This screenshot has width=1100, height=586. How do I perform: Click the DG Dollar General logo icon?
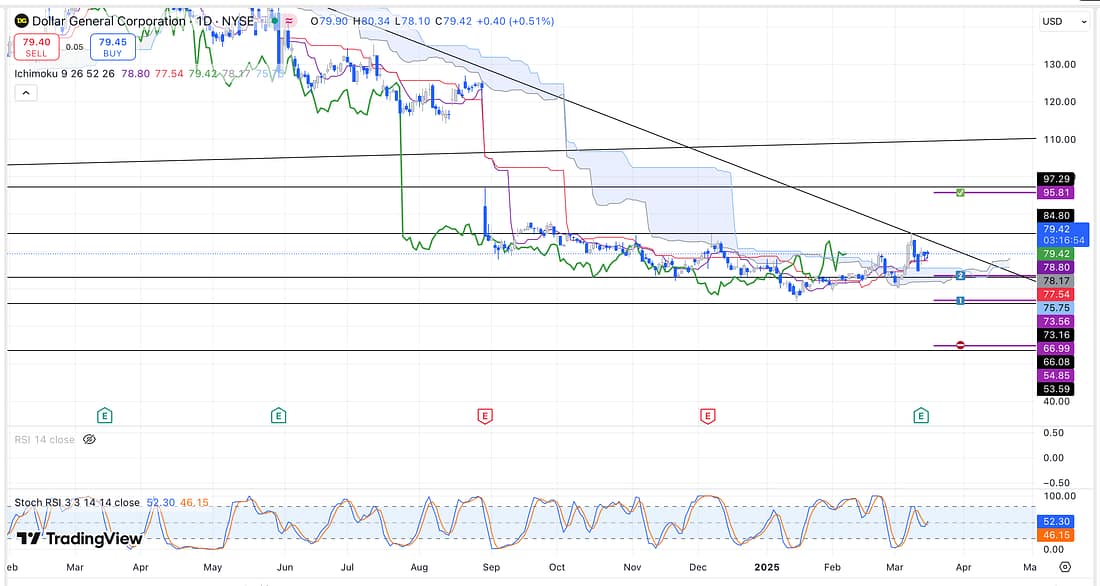tap(21, 20)
